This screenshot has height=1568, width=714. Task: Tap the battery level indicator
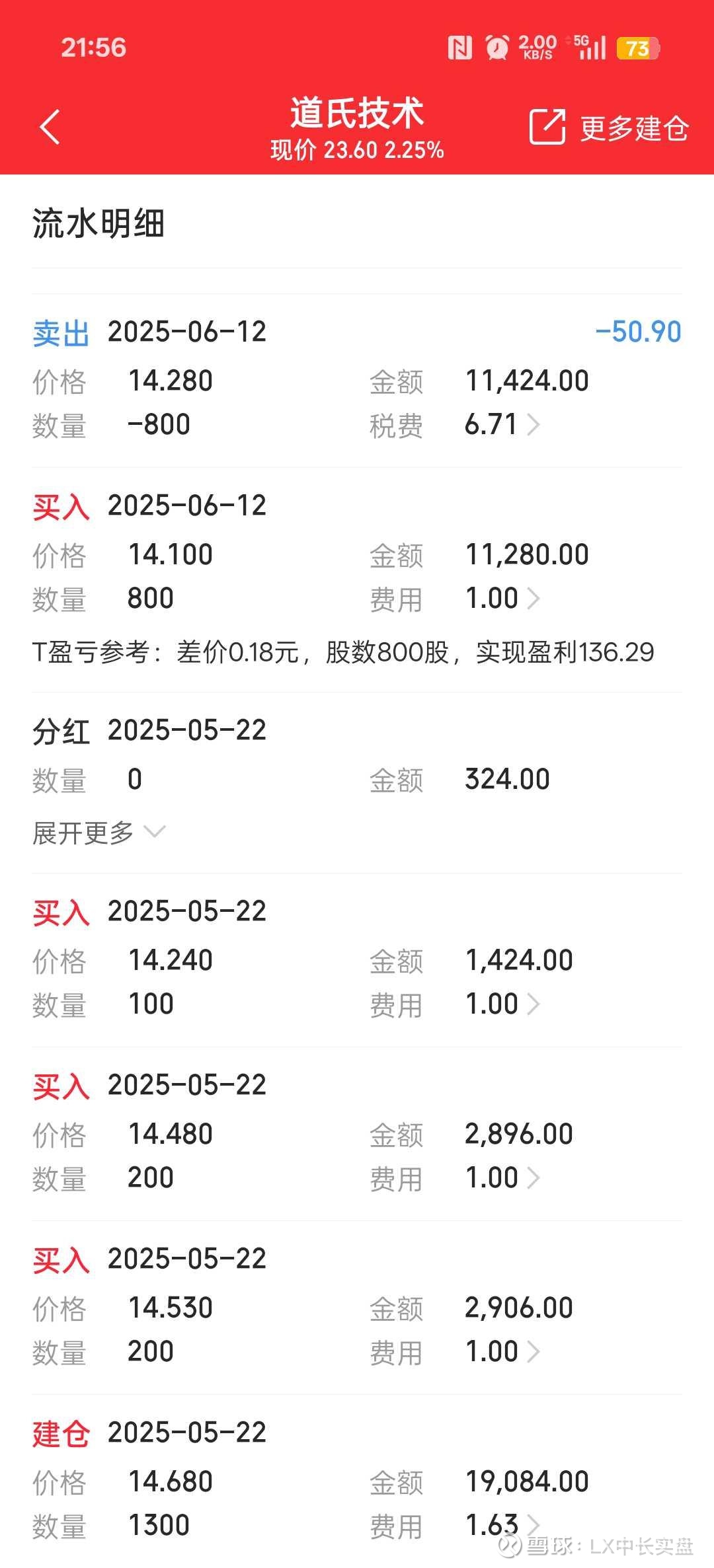[x=638, y=48]
